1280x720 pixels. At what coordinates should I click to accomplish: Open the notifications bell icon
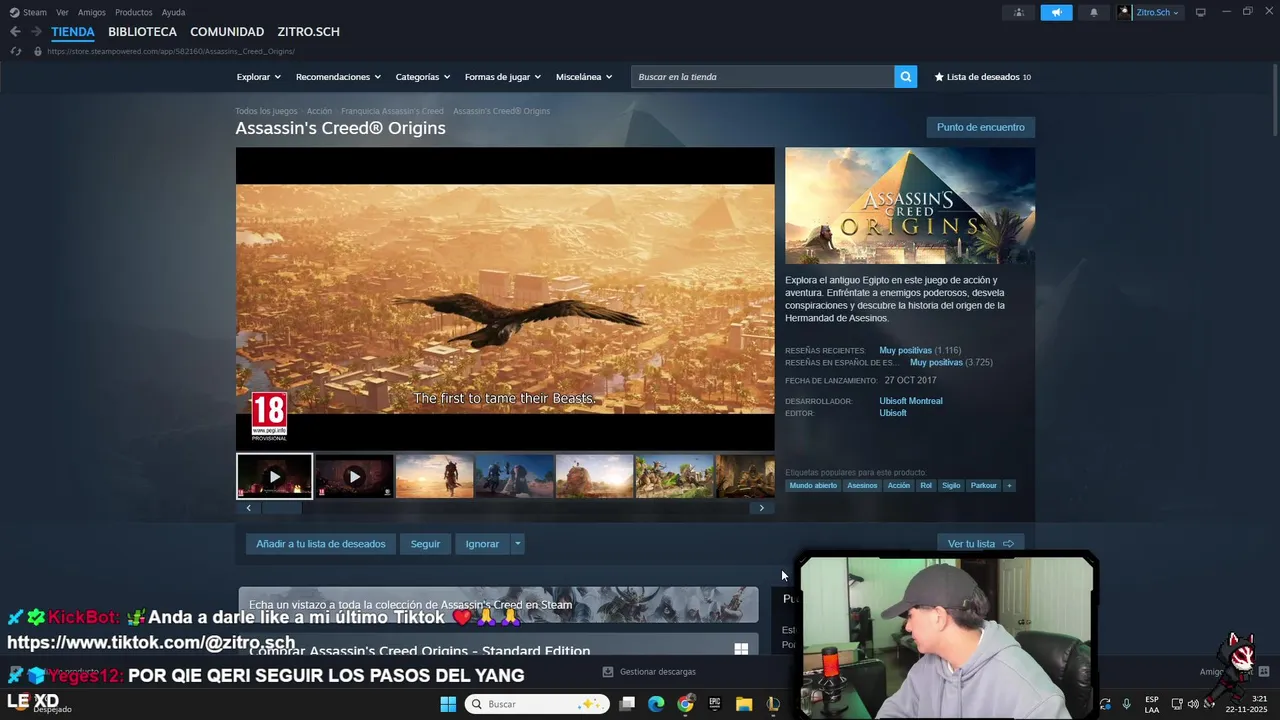pyautogui.click(x=1093, y=12)
